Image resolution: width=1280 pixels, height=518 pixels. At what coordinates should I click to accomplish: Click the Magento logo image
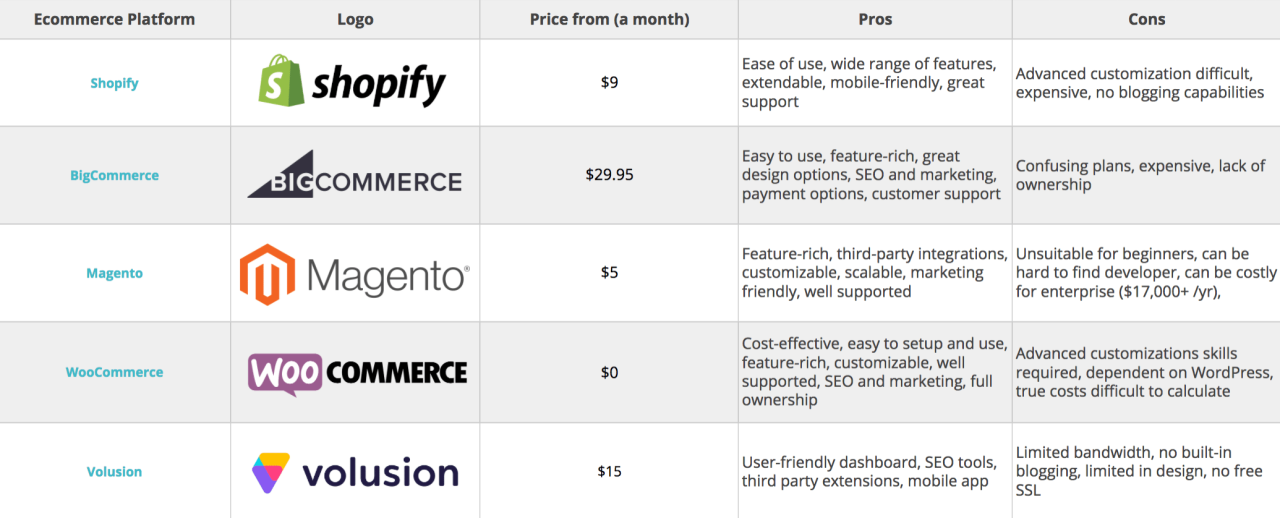[355, 274]
